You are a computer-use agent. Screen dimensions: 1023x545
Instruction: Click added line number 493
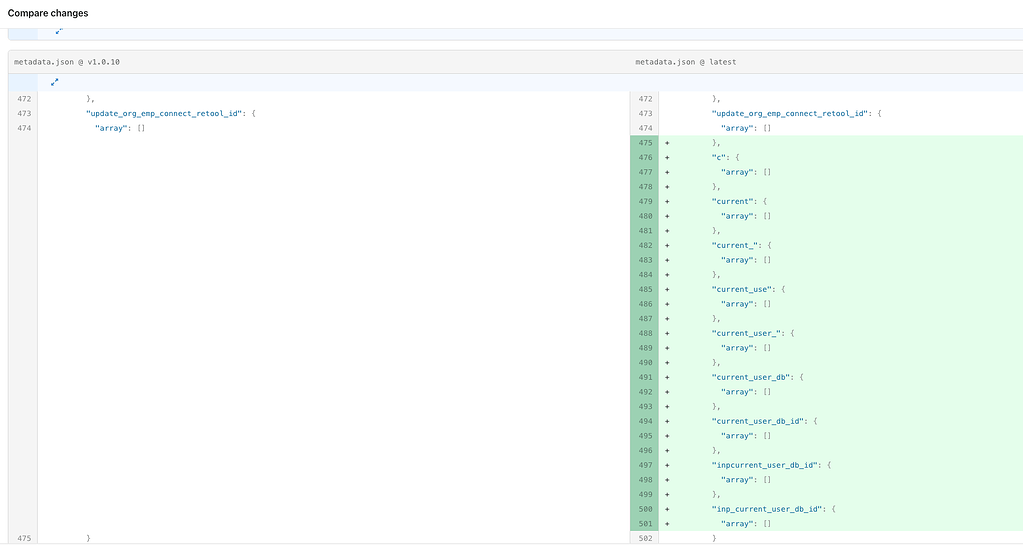tap(645, 407)
